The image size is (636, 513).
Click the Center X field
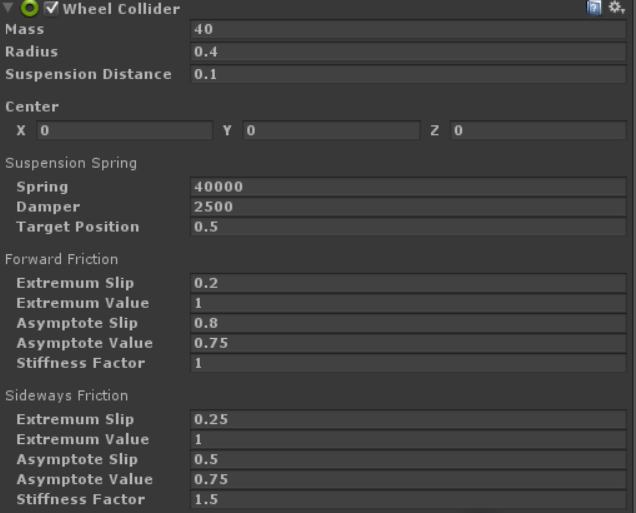pos(125,131)
